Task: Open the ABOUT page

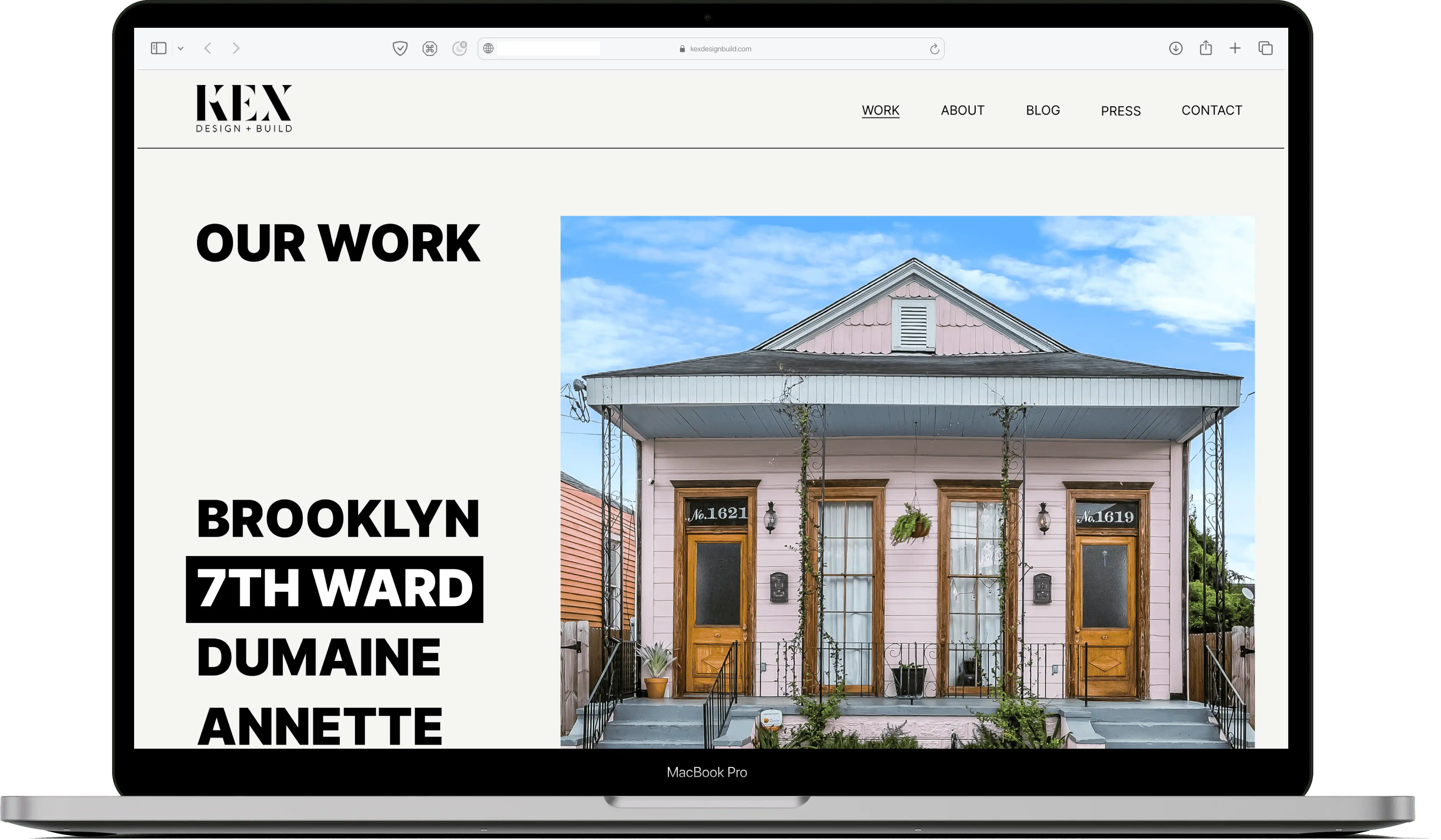Action: (x=962, y=110)
